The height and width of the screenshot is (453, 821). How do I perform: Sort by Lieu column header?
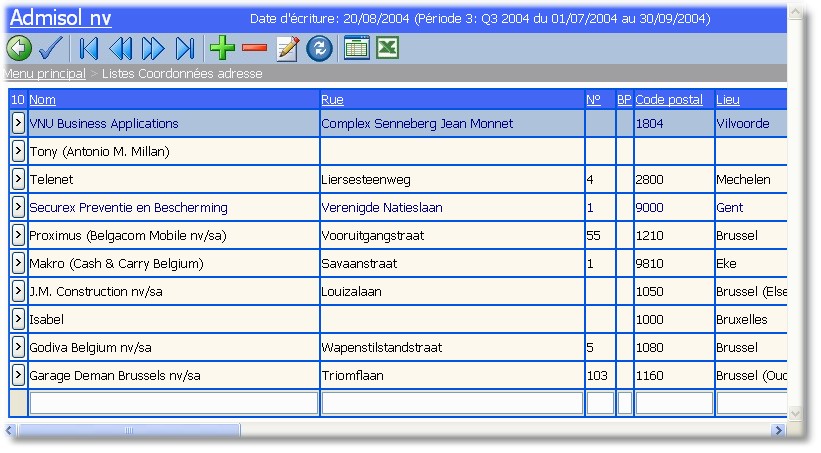[x=728, y=100]
